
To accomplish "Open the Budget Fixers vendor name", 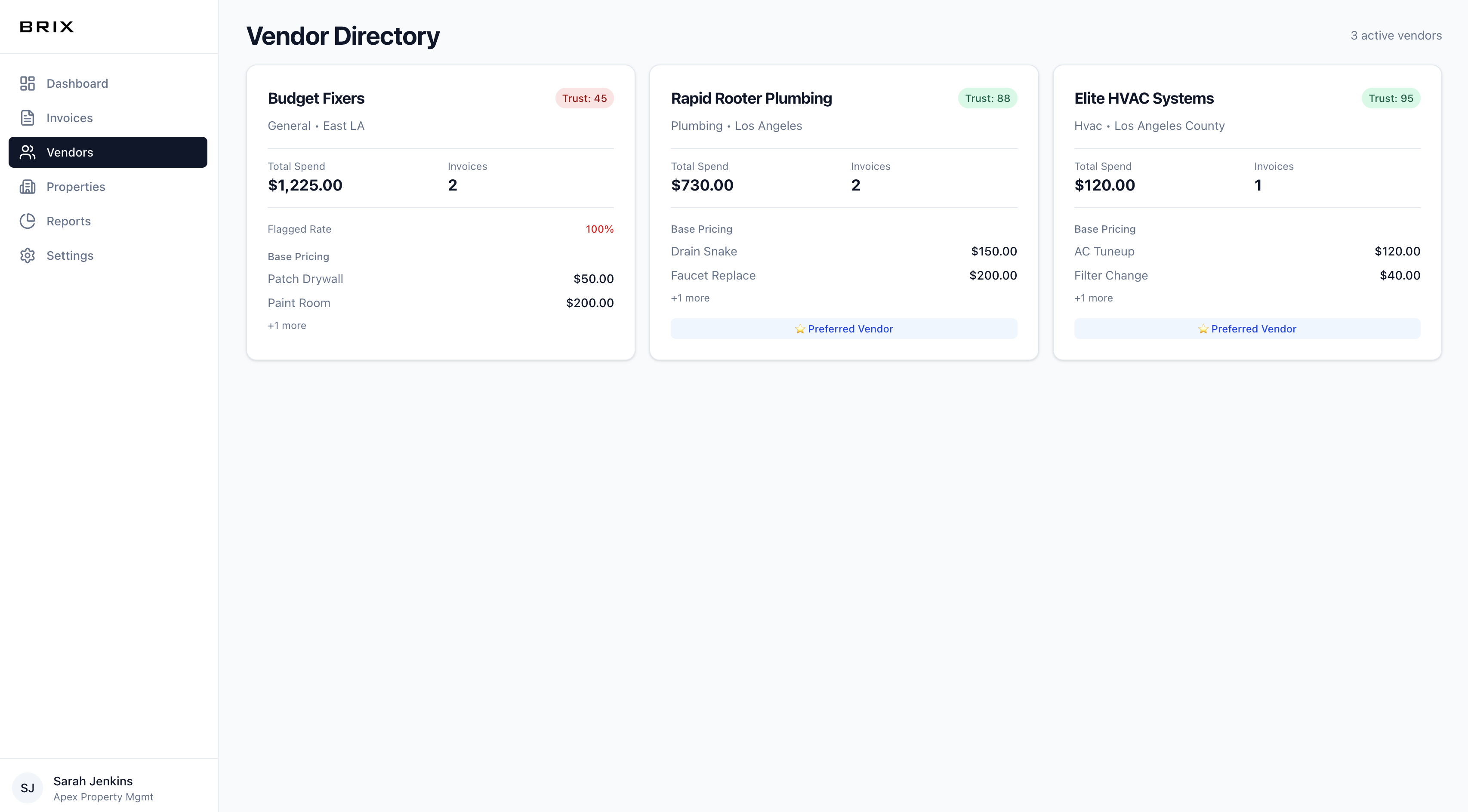I will pyautogui.click(x=316, y=98).
